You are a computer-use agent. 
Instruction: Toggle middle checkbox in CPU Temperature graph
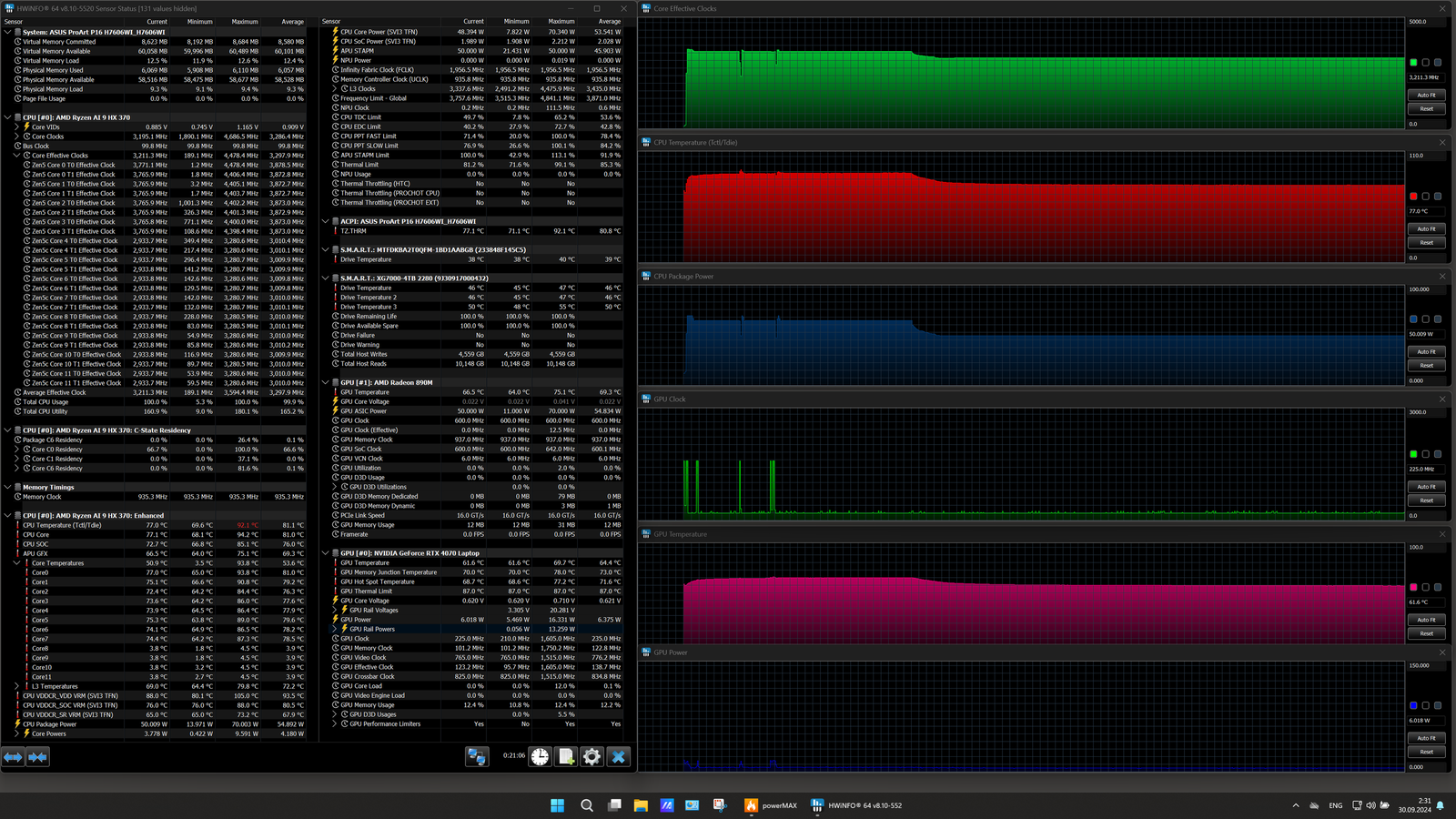1425,197
